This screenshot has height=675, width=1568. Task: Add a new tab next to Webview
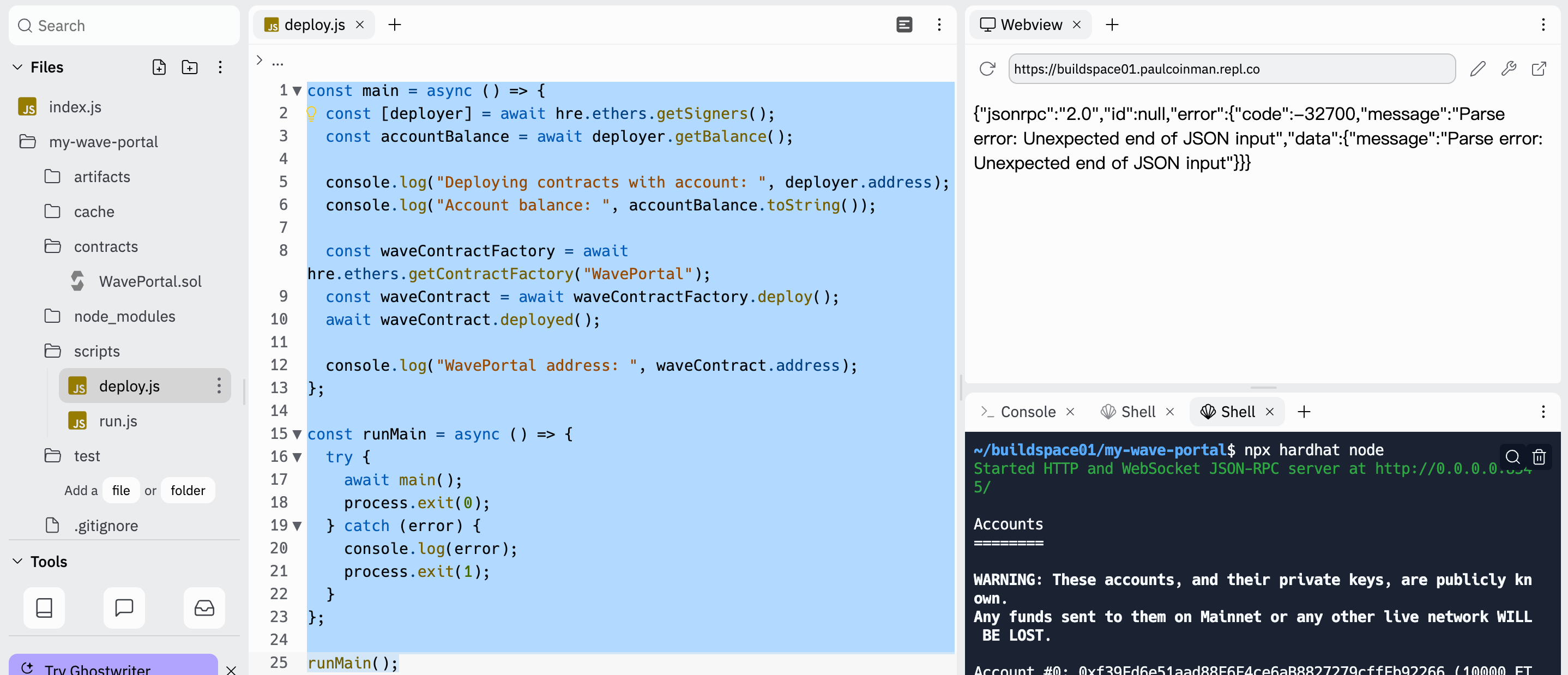pyautogui.click(x=1112, y=25)
